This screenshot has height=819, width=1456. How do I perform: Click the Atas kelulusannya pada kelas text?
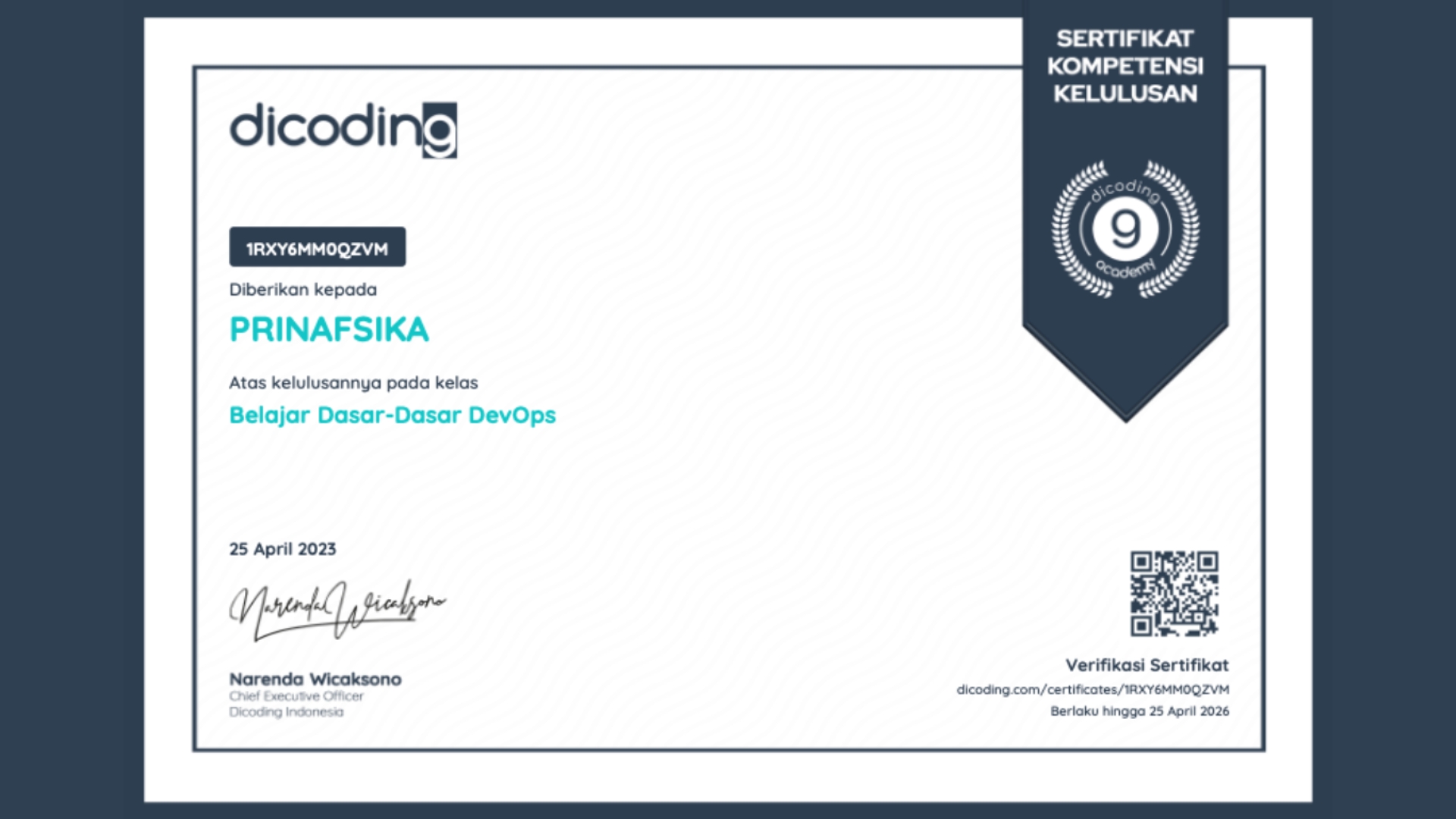click(x=353, y=383)
